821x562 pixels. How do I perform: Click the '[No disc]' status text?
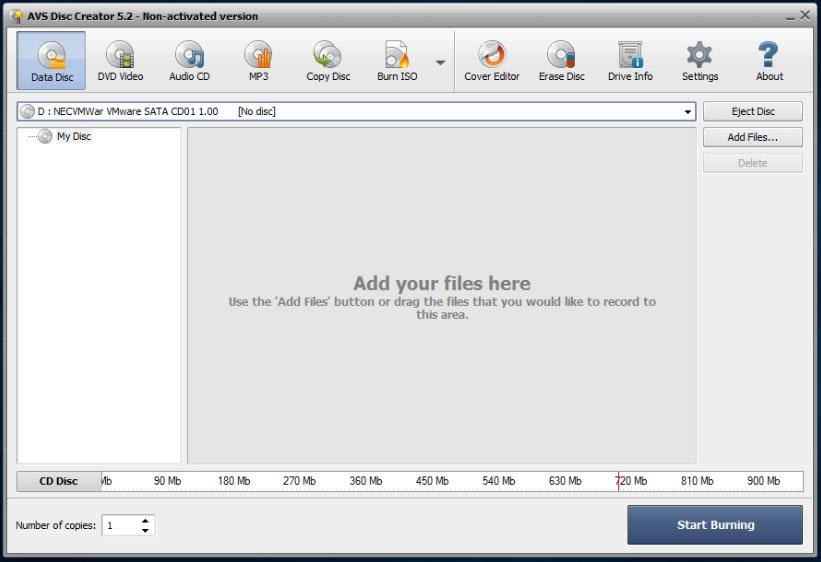pos(257,112)
